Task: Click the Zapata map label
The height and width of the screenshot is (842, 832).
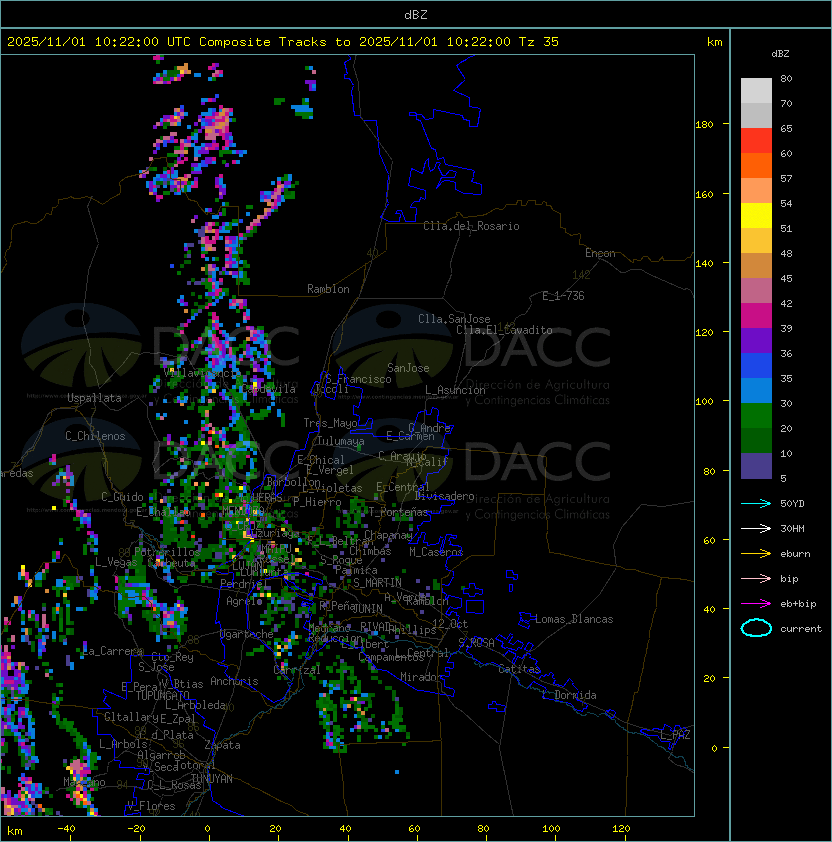Action: (x=222, y=745)
